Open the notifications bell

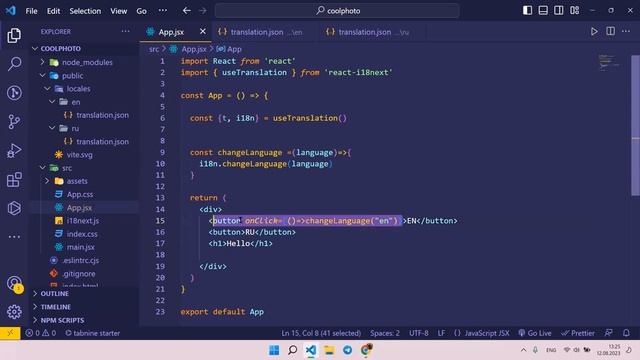627,333
